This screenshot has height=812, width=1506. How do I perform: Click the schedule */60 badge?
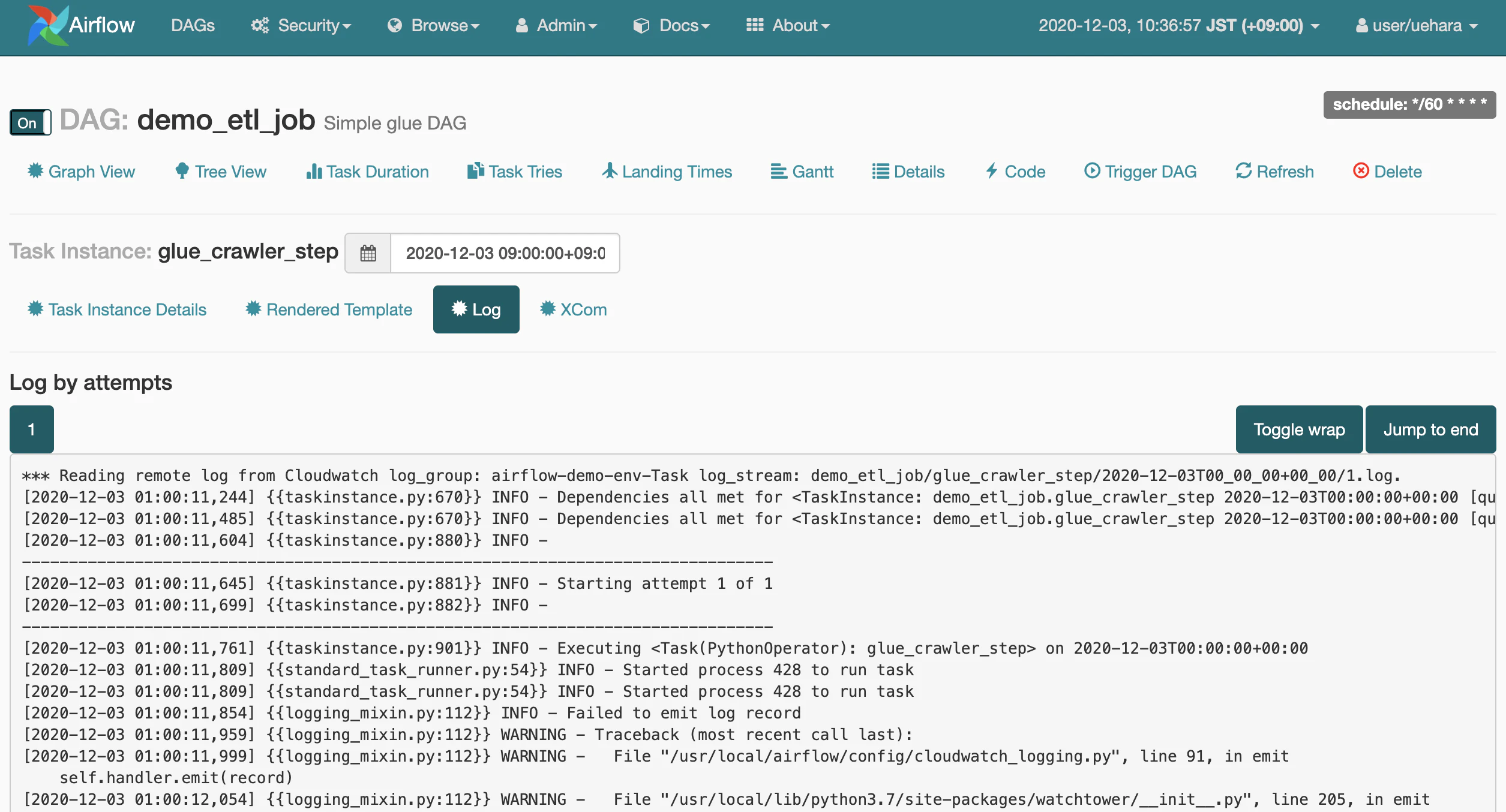[1409, 105]
